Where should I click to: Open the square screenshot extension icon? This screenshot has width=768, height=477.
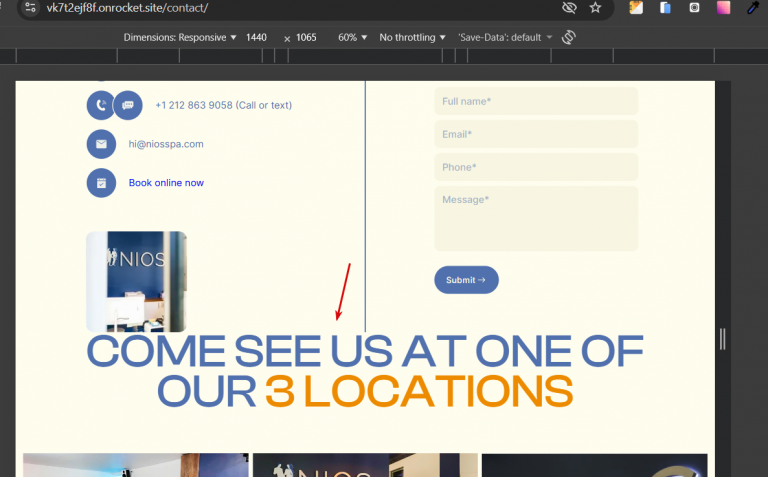[x=694, y=7]
